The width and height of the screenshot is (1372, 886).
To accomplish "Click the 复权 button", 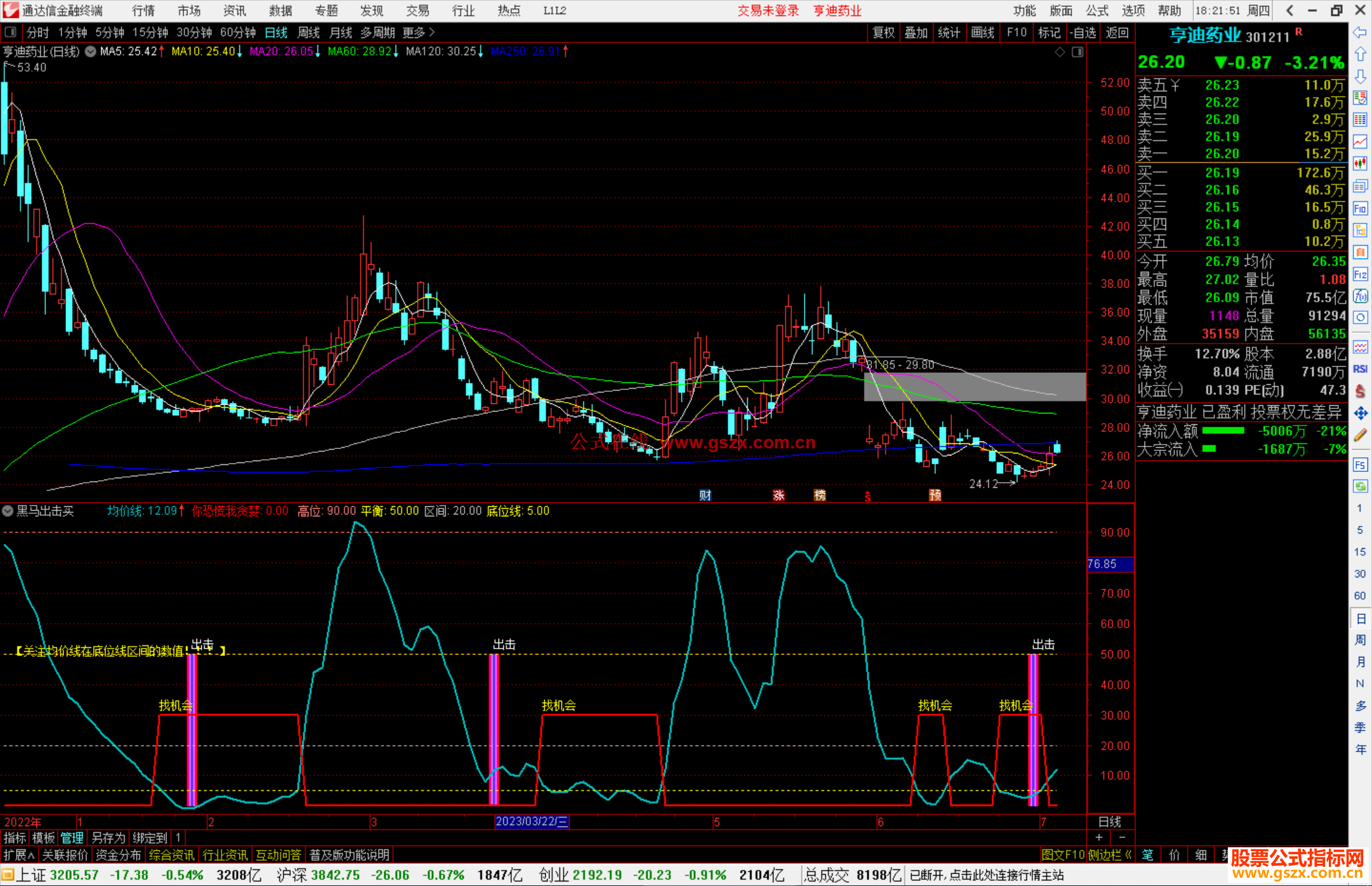I will [883, 32].
